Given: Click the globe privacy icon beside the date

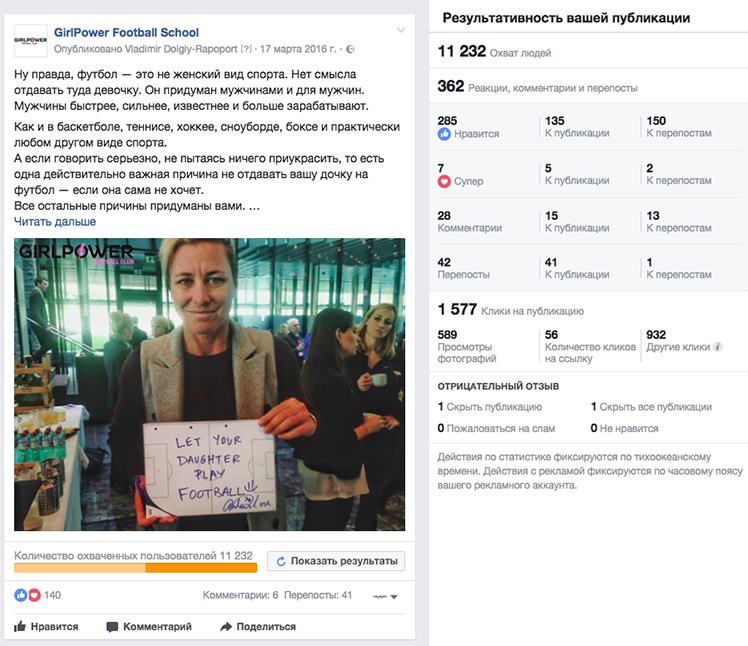Looking at the screenshot, I should point(350,49).
